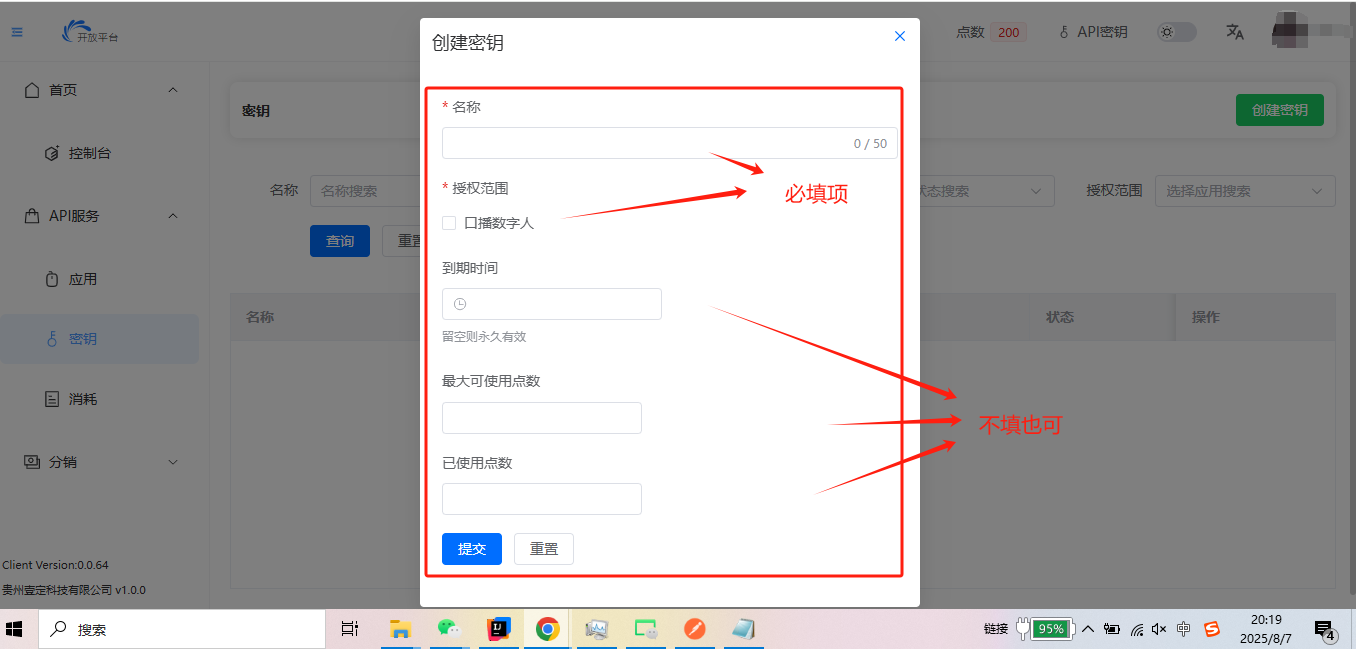Click the 重置 button in the dialog
The height and width of the screenshot is (649, 1356).
tap(544, 549)
